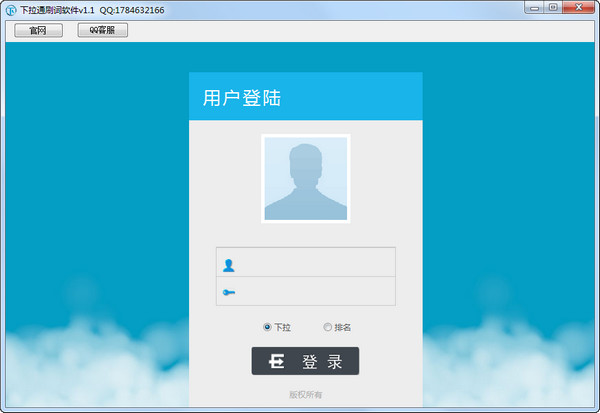Image resolution: width=600 pixels, height=413 pixels.
Task: Click the app logo in the title bar
Action: [10, 9]
